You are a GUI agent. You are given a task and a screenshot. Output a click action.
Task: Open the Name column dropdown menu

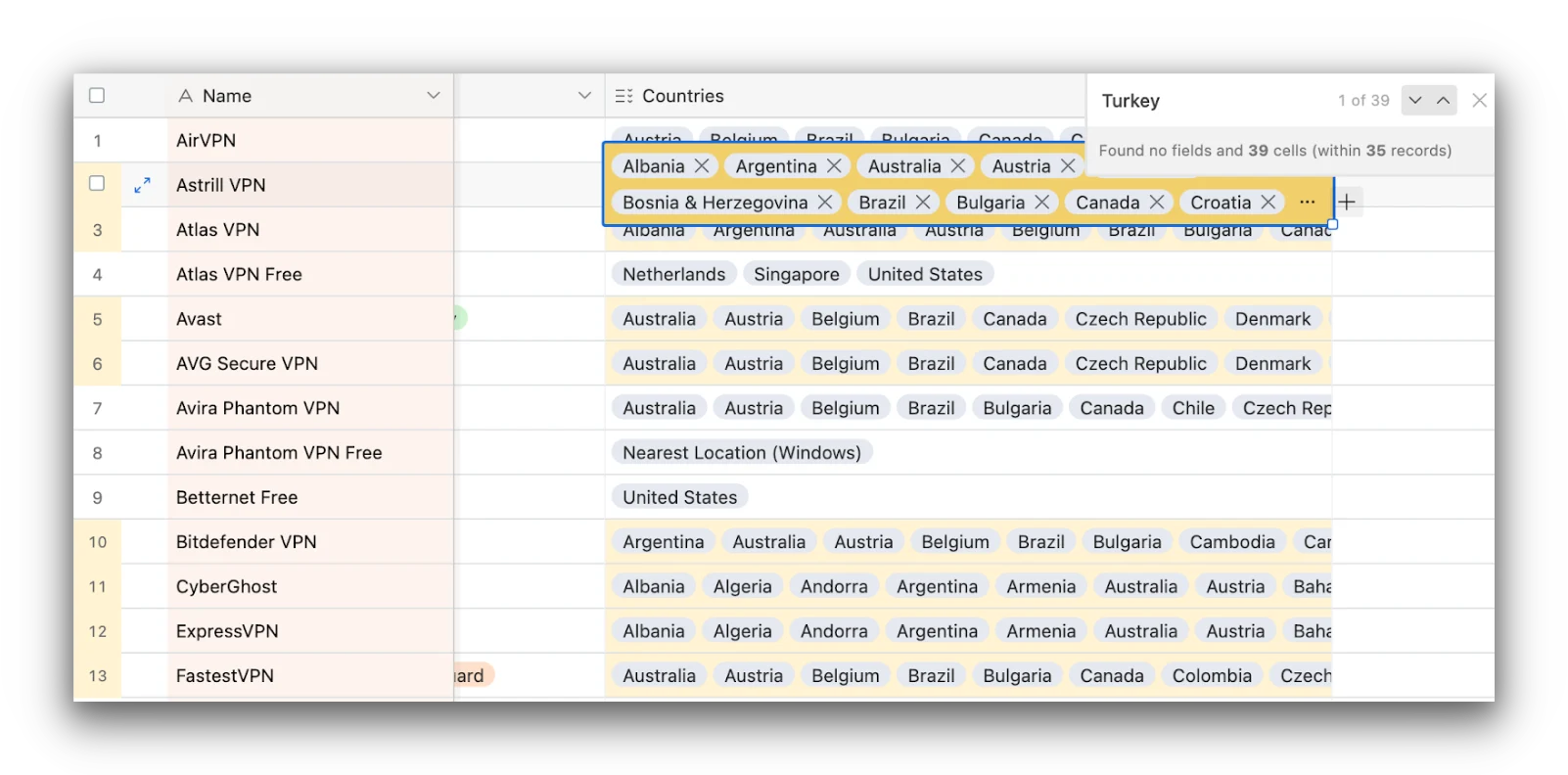434,95
